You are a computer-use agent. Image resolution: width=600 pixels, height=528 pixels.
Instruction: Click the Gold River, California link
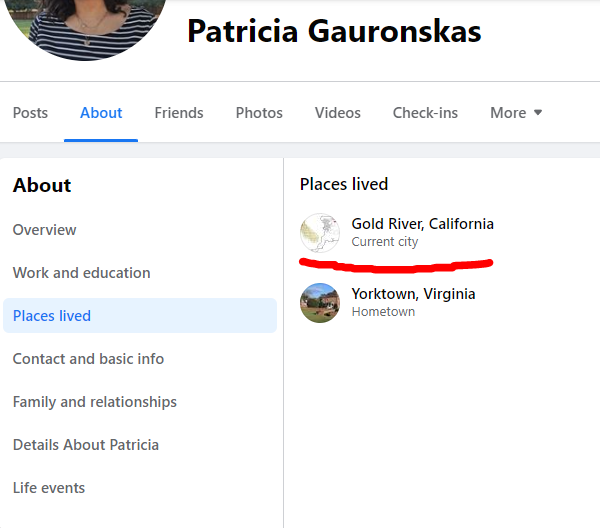tap(422, 224)
